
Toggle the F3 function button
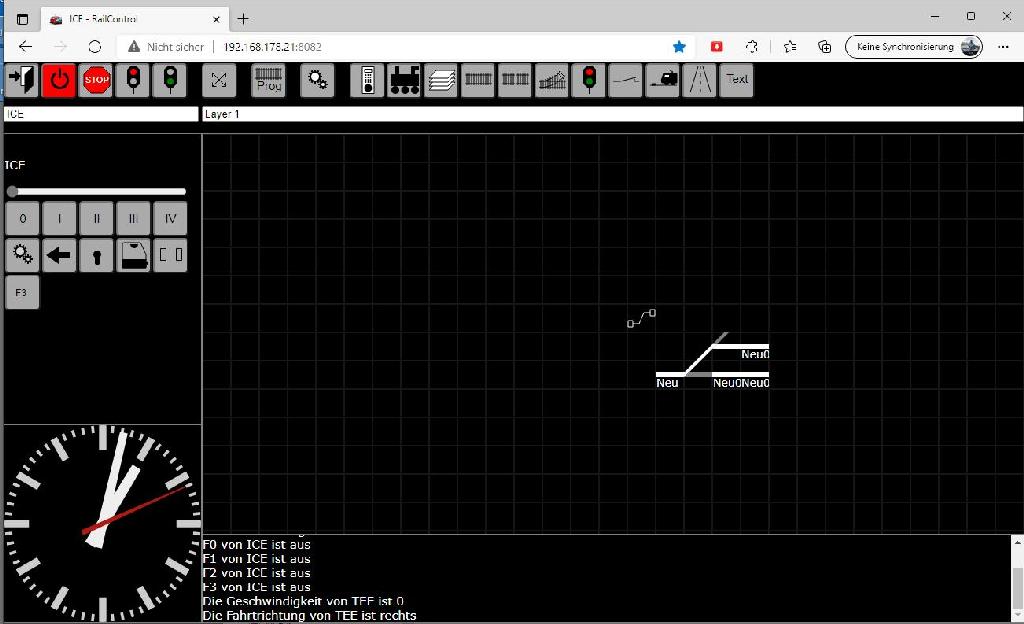click(x=22, y=293)
